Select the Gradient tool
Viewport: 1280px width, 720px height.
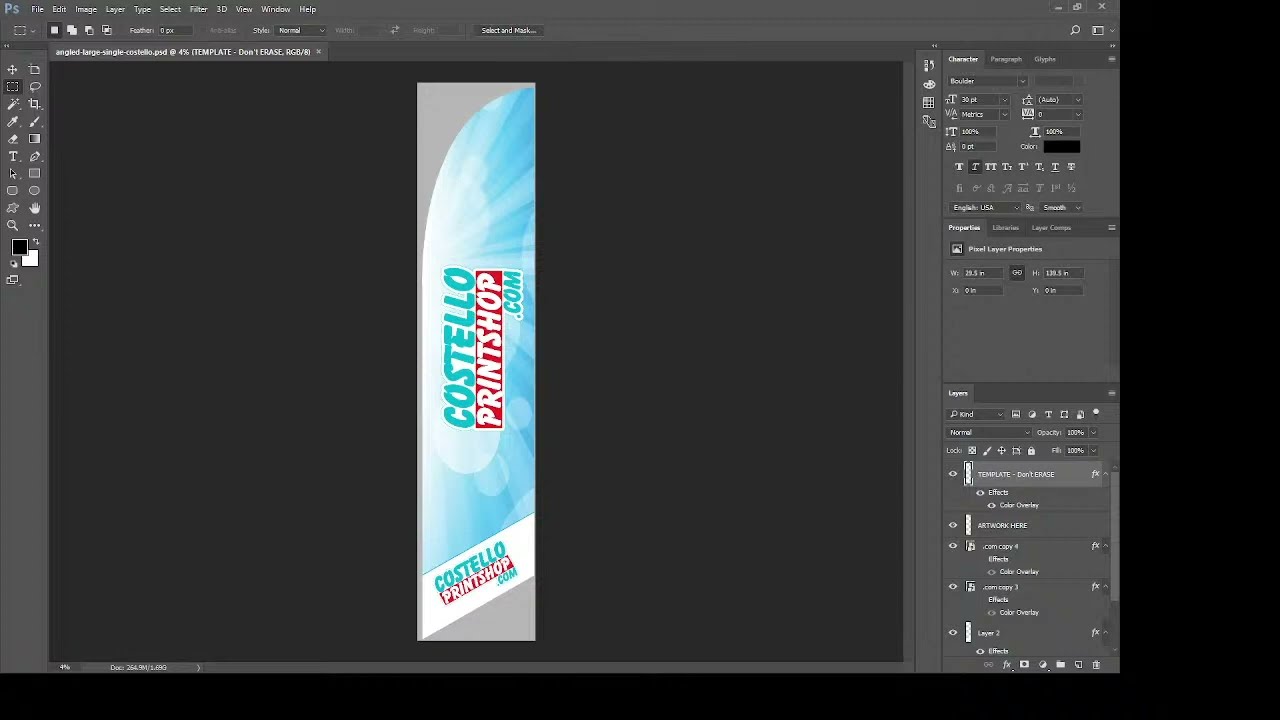click(35, 139)
